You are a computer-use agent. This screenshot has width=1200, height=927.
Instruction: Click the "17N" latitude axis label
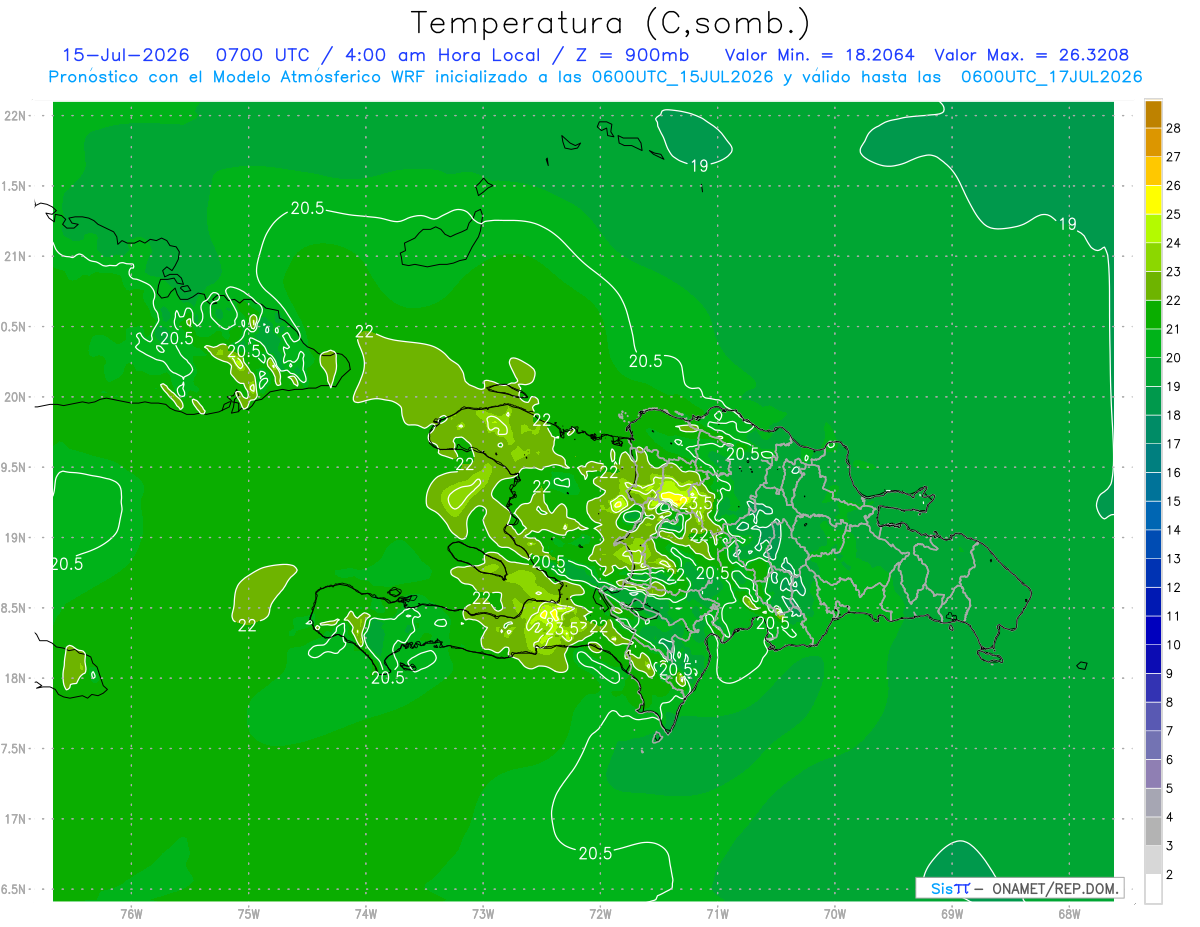(x=14, y=819)
